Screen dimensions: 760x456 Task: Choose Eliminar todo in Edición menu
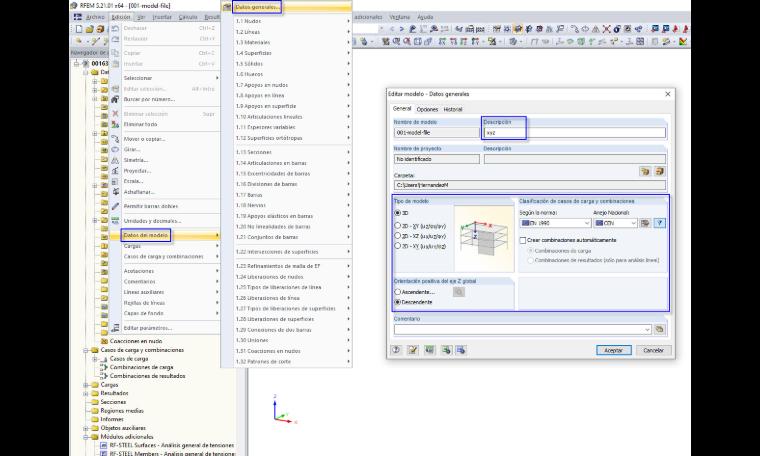click(140, 124)
